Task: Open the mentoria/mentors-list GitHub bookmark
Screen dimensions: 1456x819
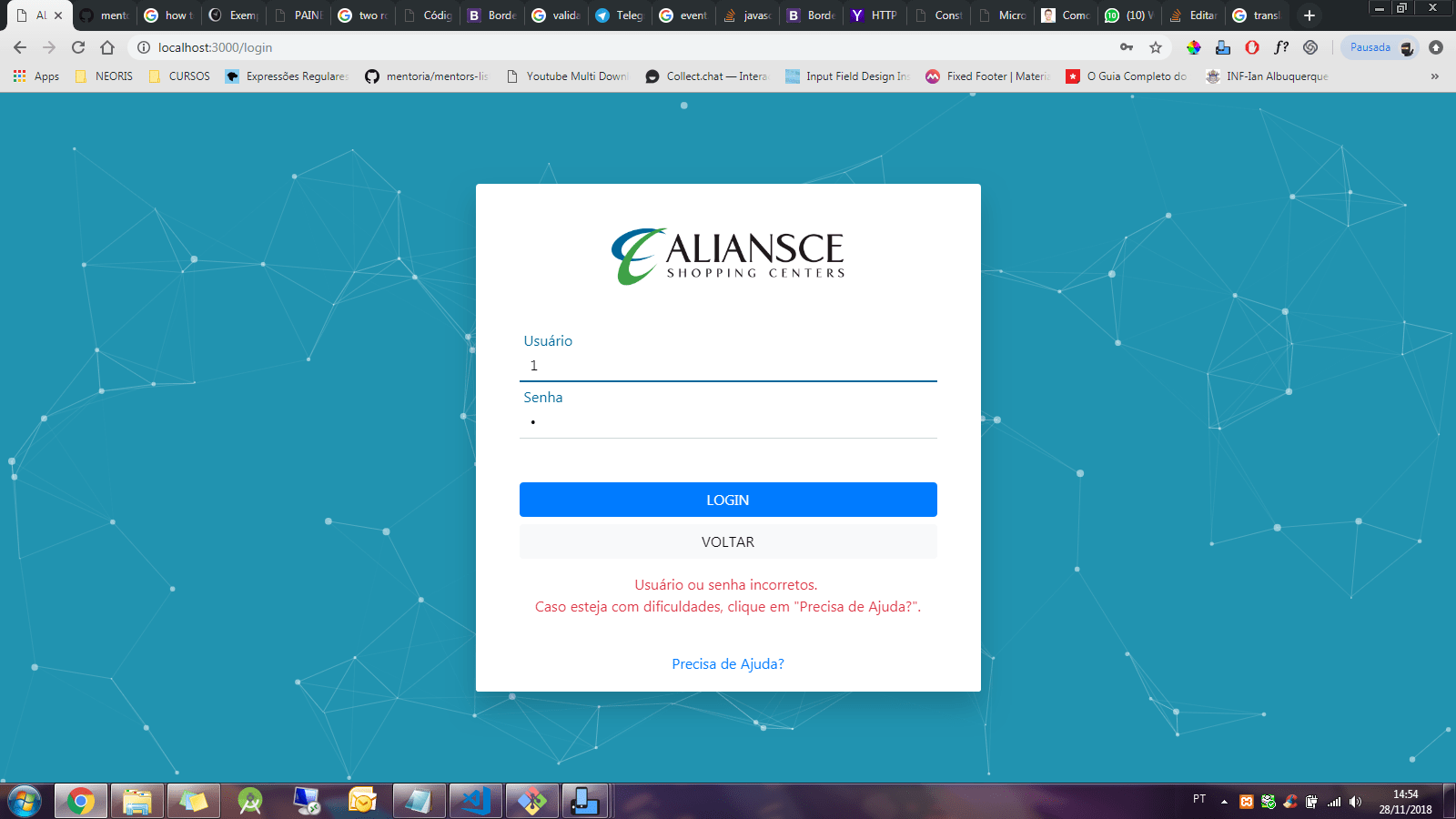Action: point(427,76)
